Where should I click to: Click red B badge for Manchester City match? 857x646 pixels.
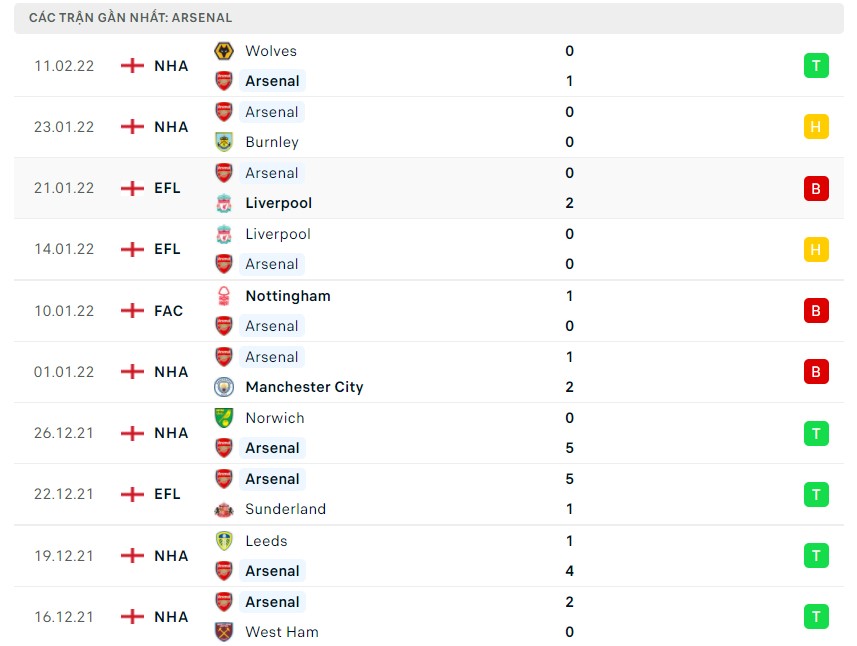(816, 372)
